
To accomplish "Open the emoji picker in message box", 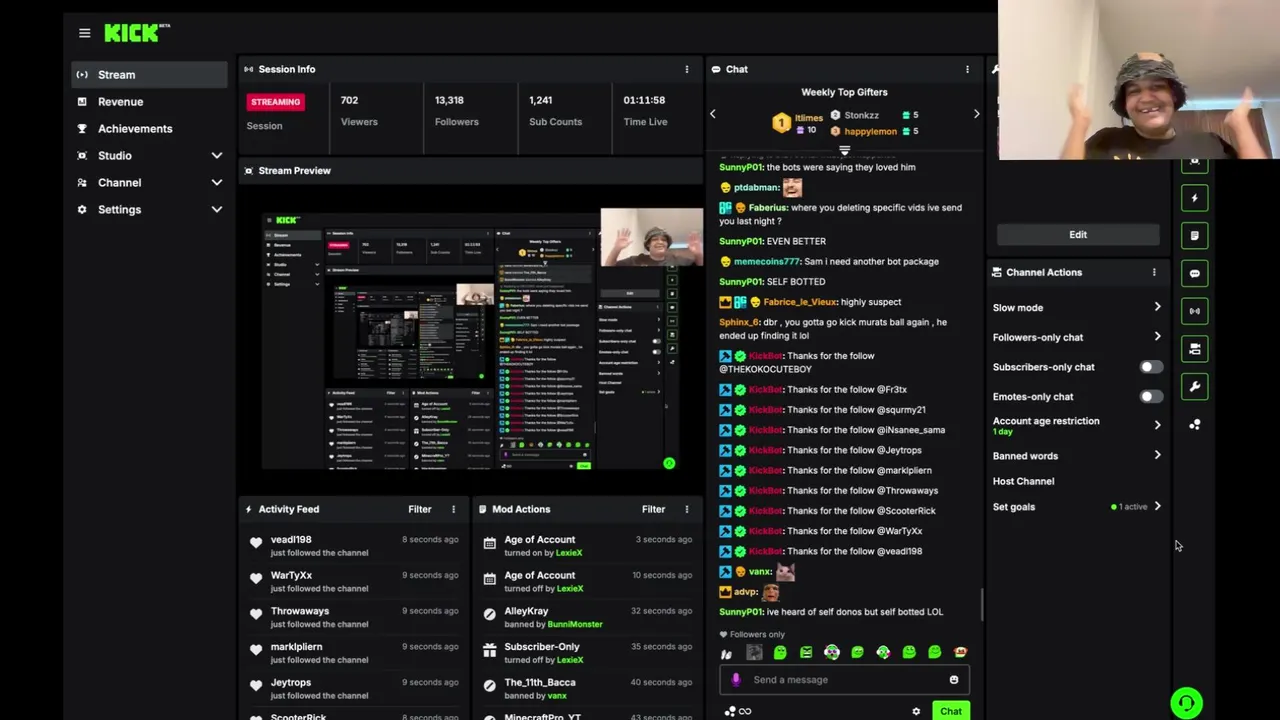I will (954, 680).
